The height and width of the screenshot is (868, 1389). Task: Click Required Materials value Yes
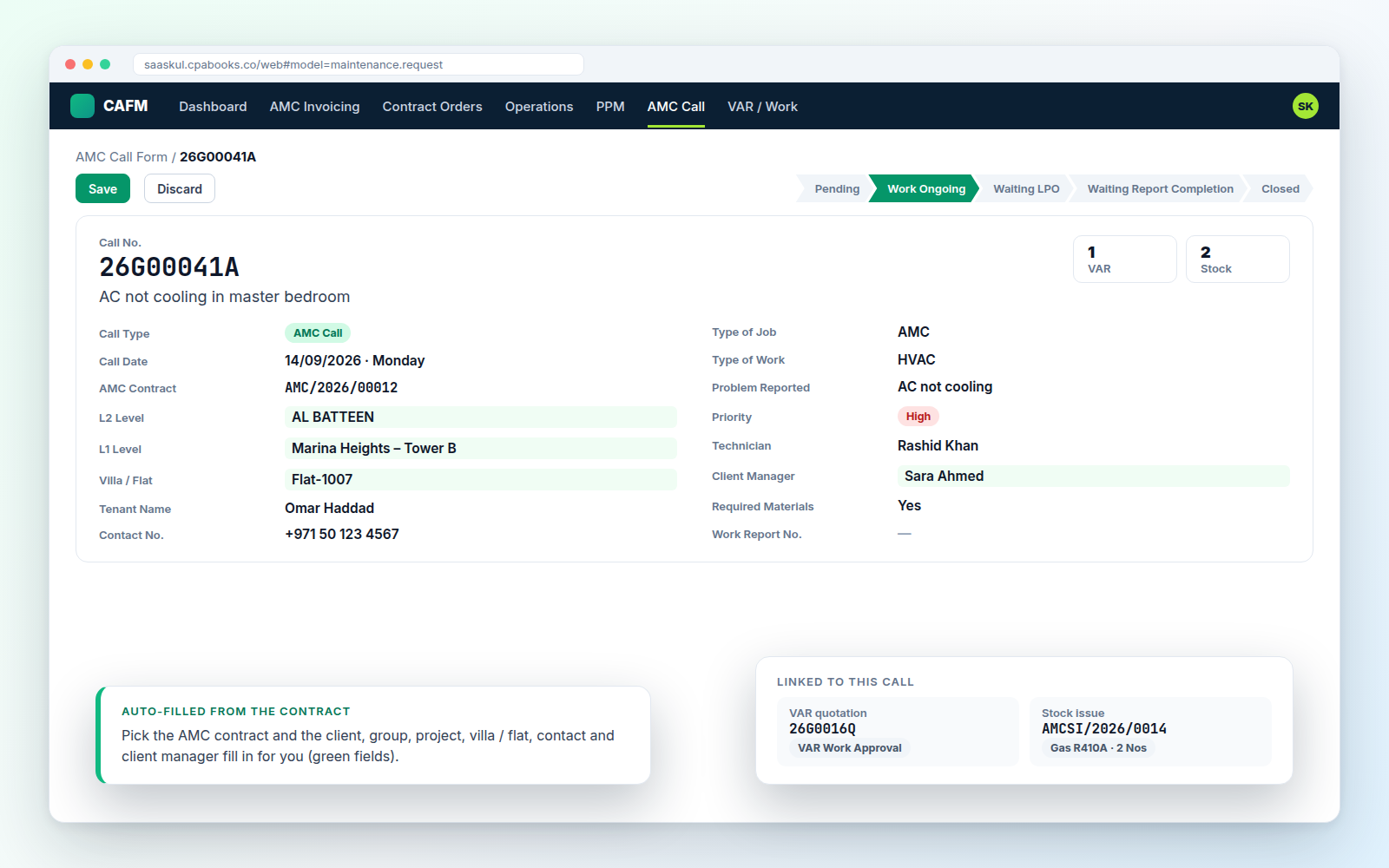click(x=909, y=505)
